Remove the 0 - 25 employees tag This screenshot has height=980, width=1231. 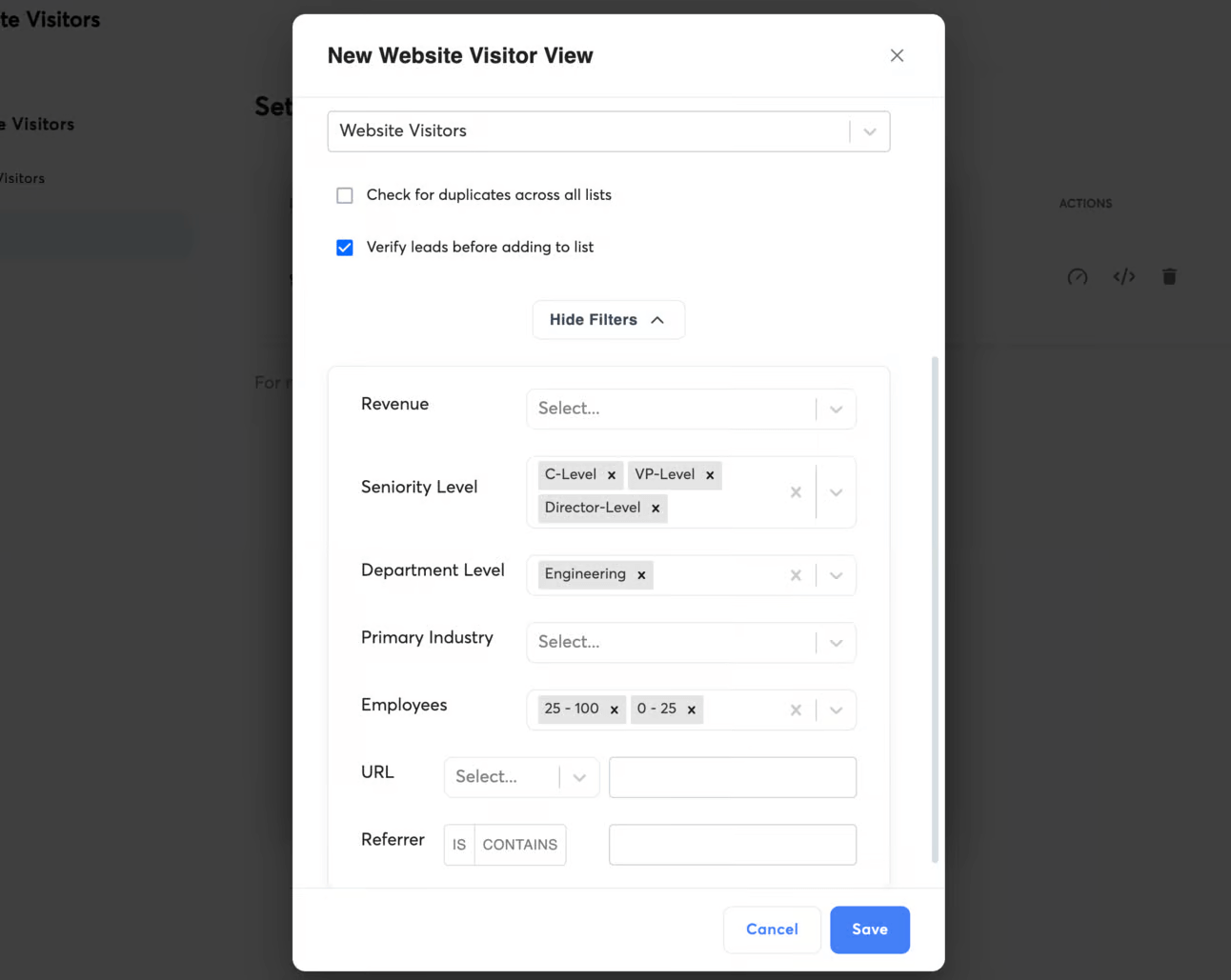pos(692,710)
